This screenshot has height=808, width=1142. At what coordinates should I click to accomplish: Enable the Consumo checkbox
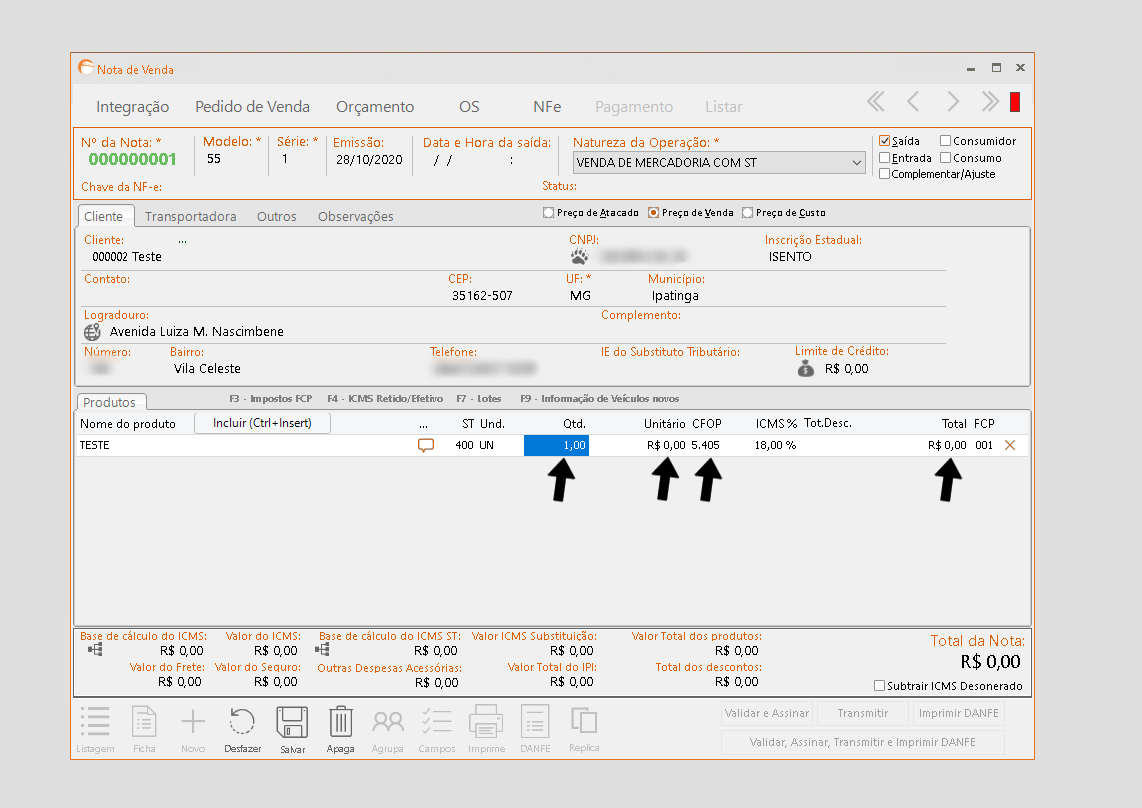coord(945,157)
